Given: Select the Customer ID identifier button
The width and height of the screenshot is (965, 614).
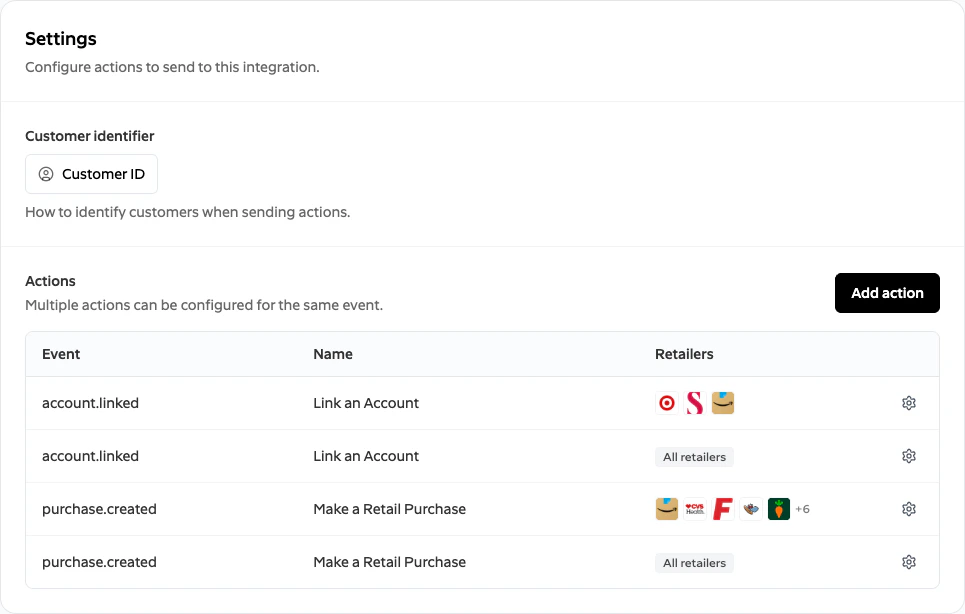Looking at the screenshot, I should pos(91,174).
